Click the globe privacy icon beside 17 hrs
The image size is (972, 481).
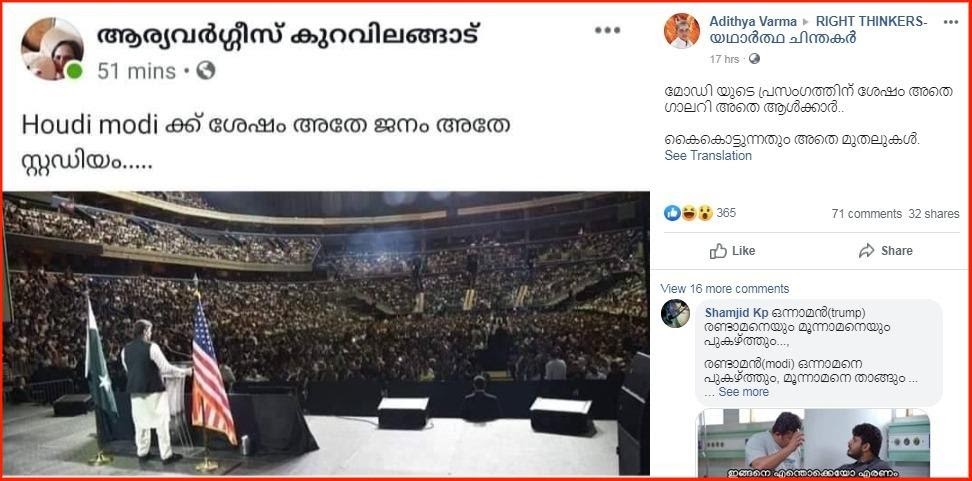coord(754,59)
